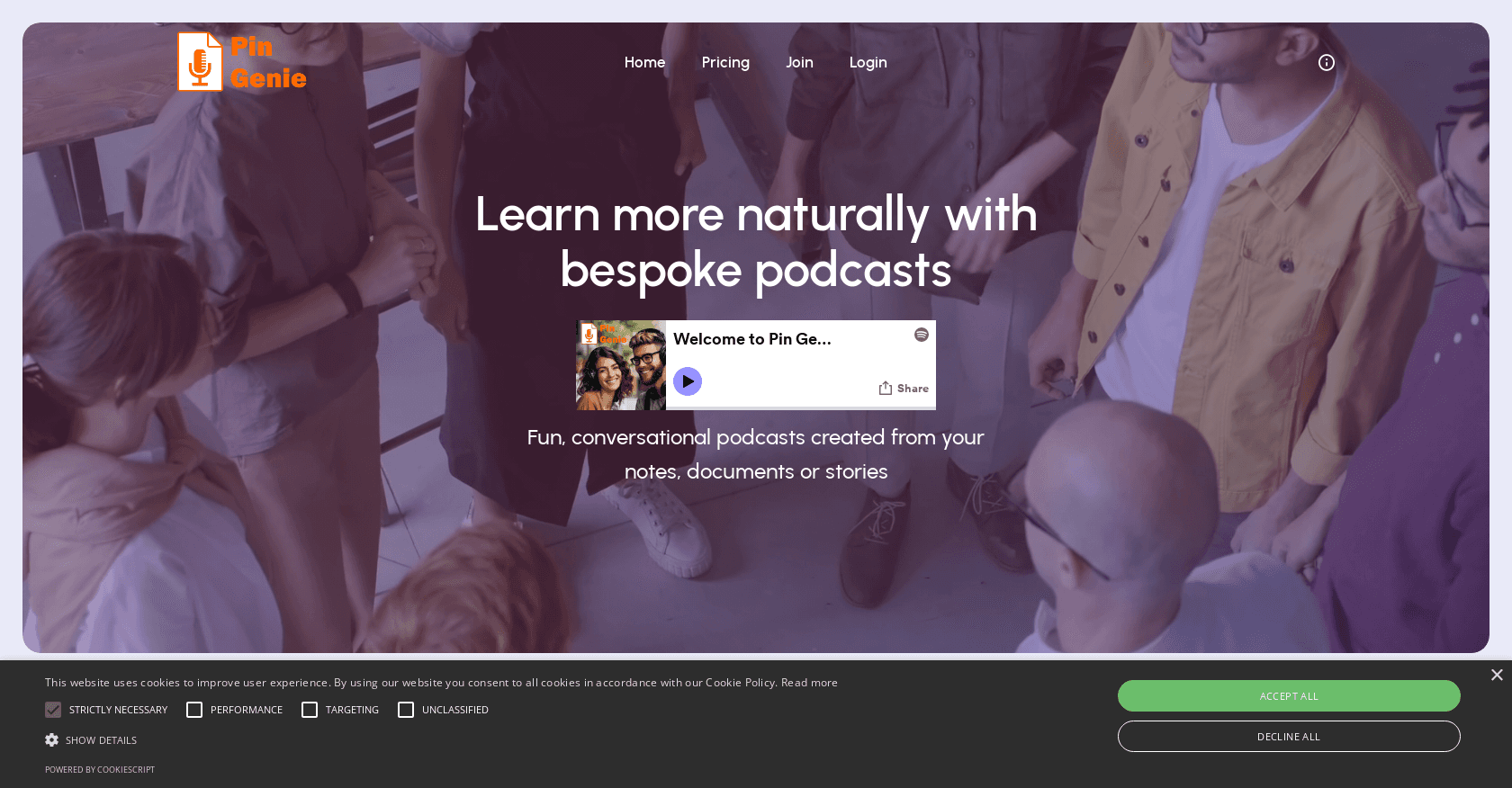Open the Read more cookie policy link

809,683
